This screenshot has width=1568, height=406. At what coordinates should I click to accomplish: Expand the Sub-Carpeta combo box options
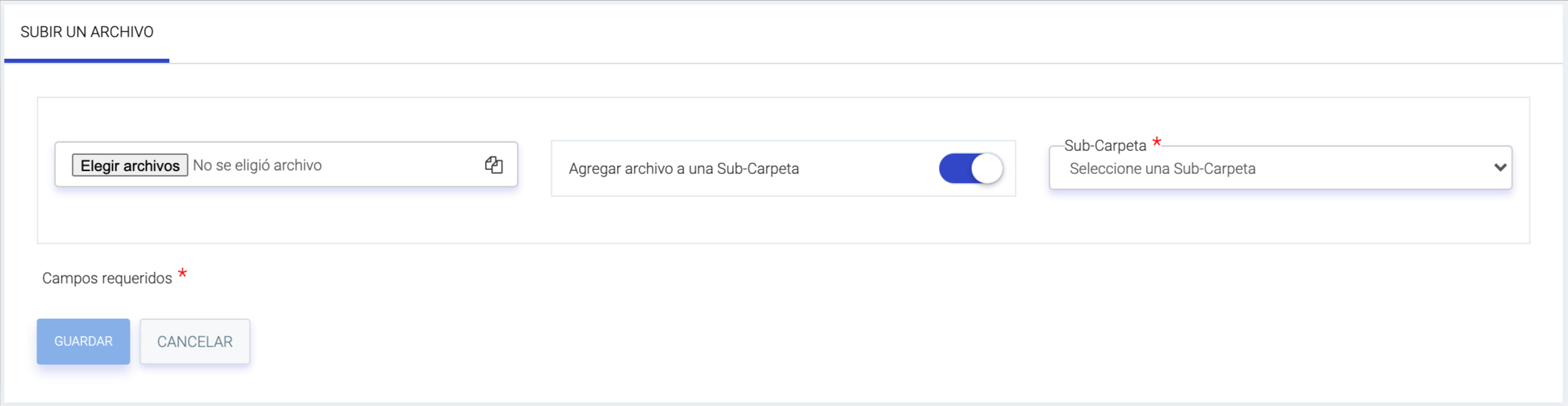point(1281,168)
